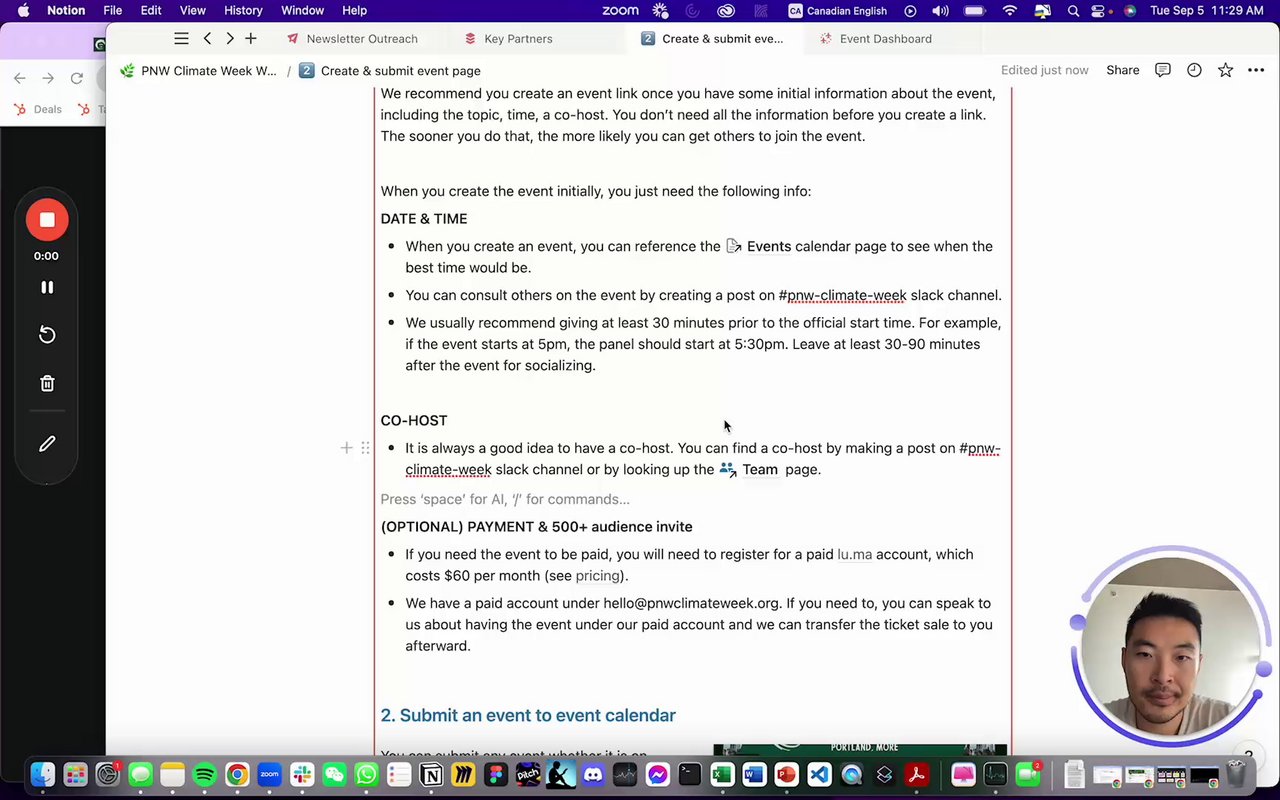
Task: Open the Apple menu
Action: [23, 10]
